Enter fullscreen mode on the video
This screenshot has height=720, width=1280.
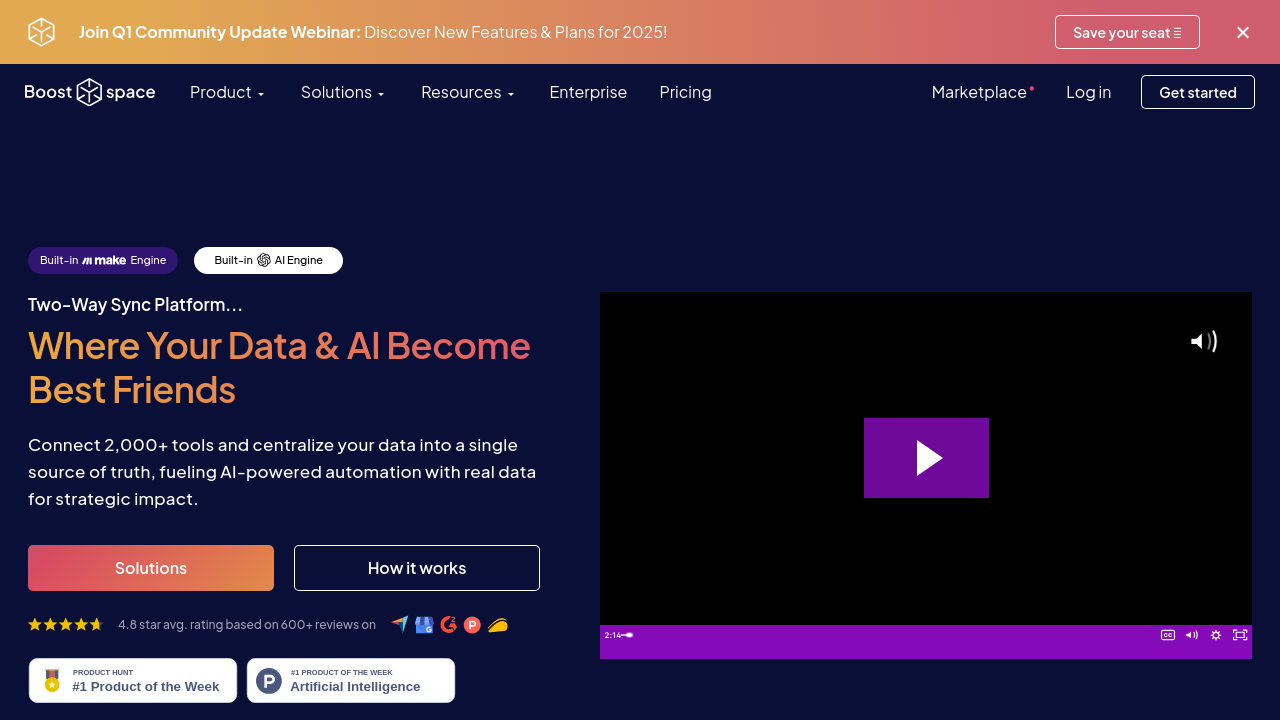(1240, 635)
